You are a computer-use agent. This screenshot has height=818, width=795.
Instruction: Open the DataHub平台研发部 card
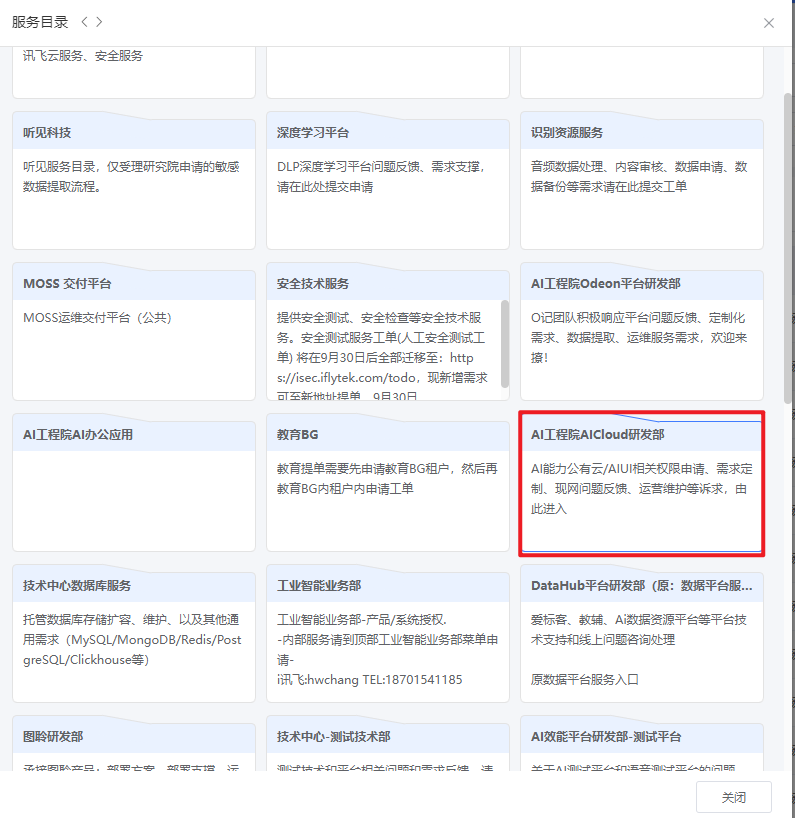point(642,633)
